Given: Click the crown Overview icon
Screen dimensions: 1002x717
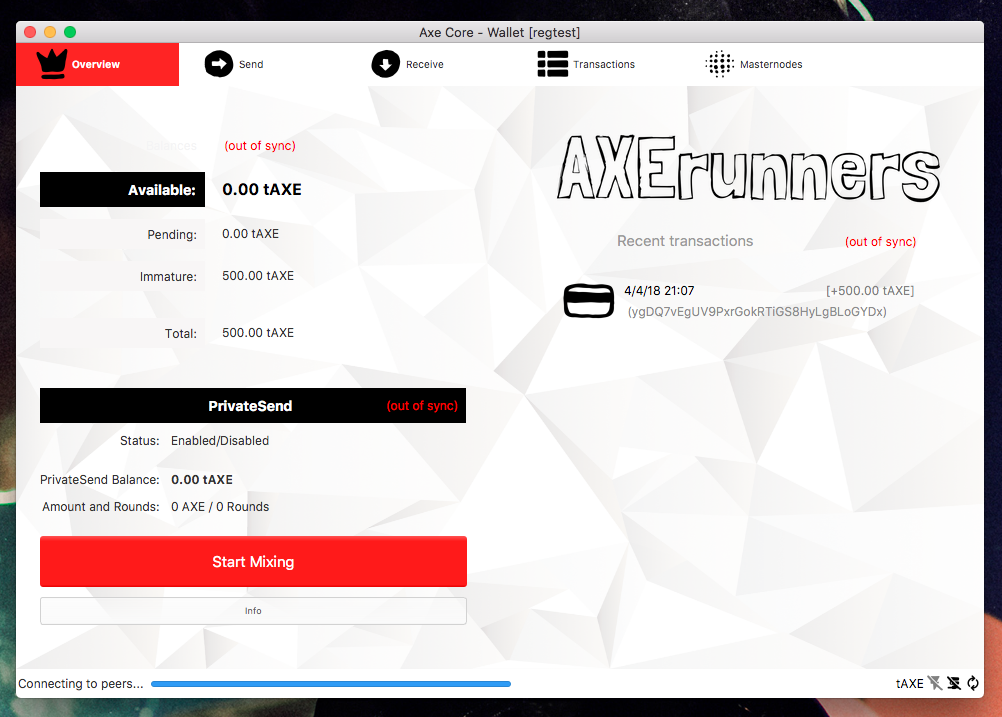Looking at the screenshot, I should click(x=52, y=64).
